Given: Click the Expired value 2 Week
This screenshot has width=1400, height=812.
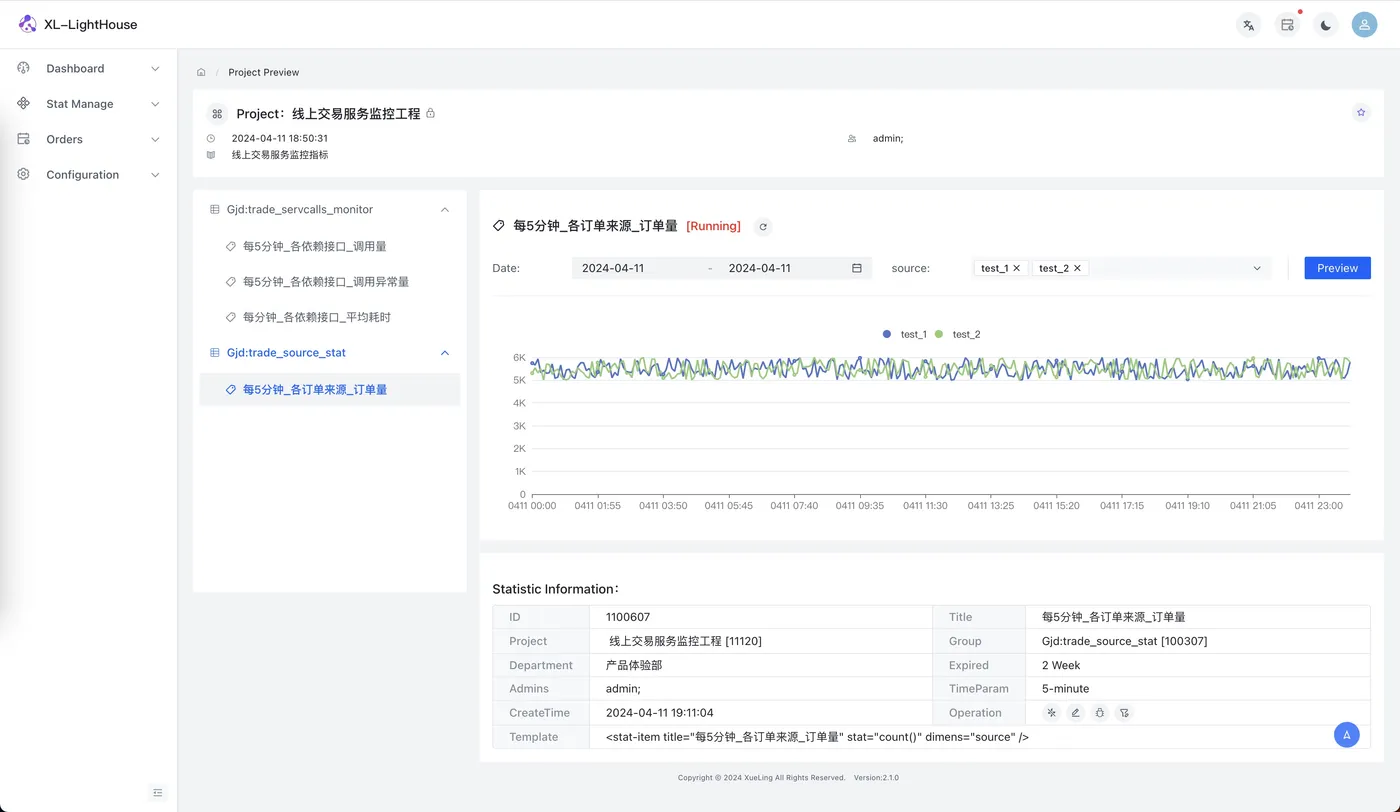Looking at the screenshot, I should point(1061,665).
